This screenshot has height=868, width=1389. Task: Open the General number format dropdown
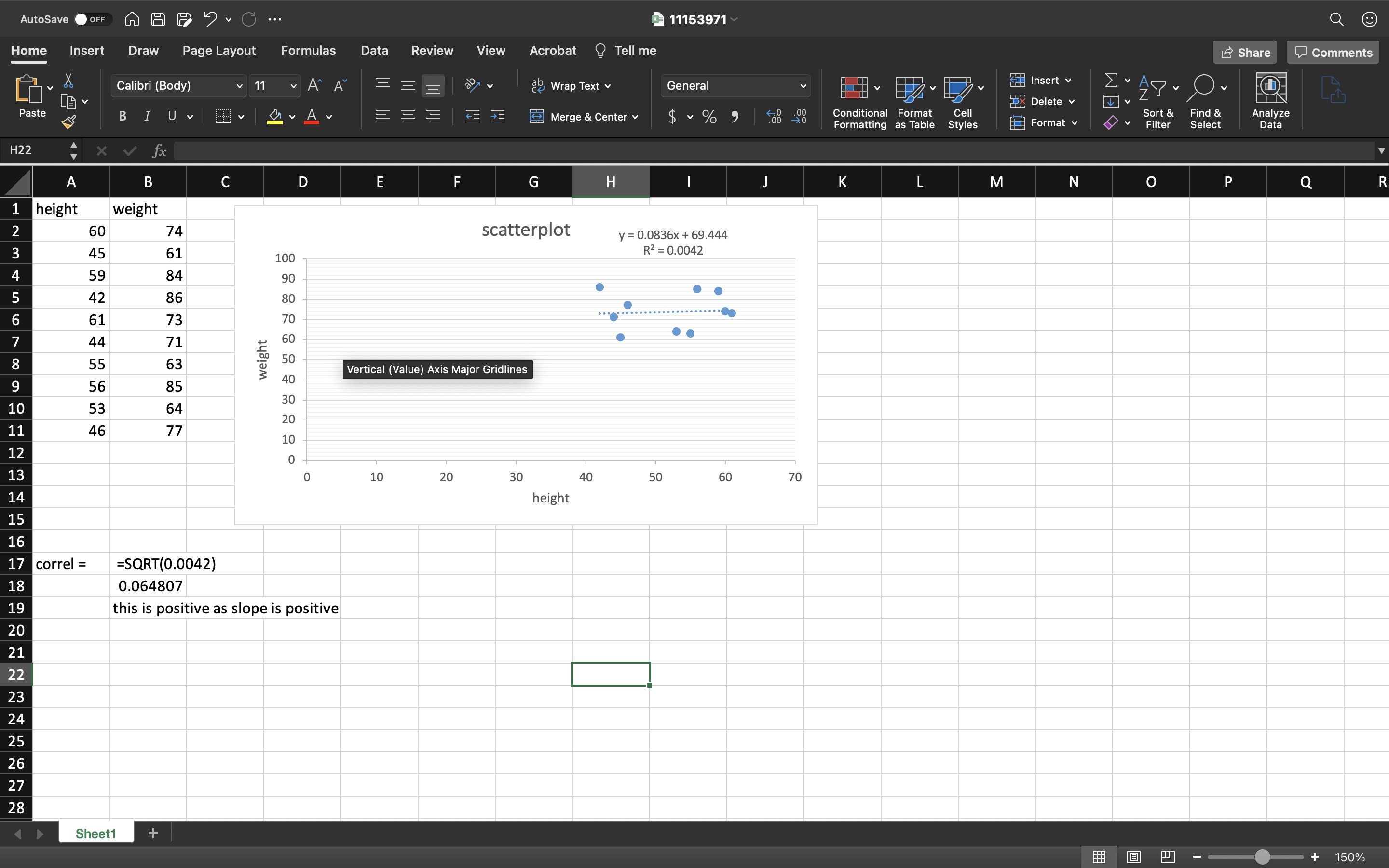click(803, 85)
